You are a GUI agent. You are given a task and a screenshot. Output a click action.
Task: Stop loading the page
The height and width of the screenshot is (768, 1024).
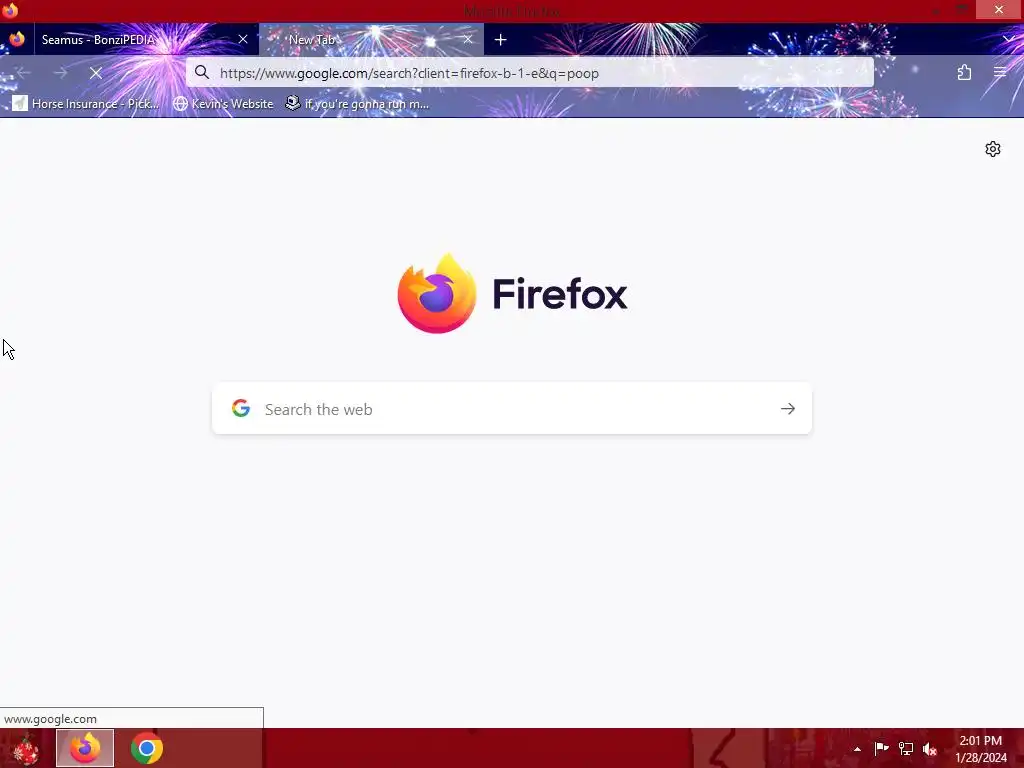click(95, 73)
